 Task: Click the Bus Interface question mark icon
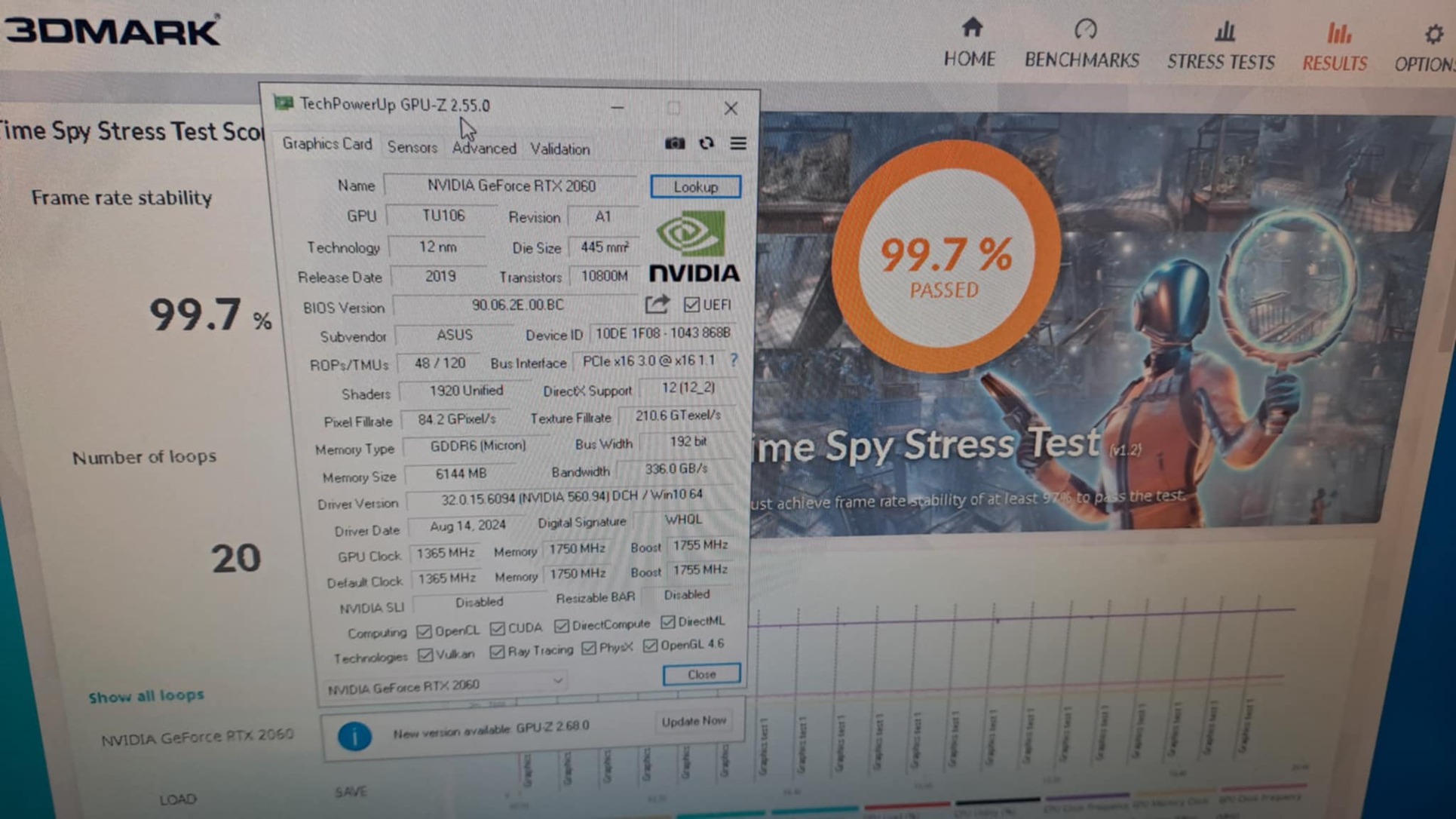pyautogui.click(x=734, y=360)
